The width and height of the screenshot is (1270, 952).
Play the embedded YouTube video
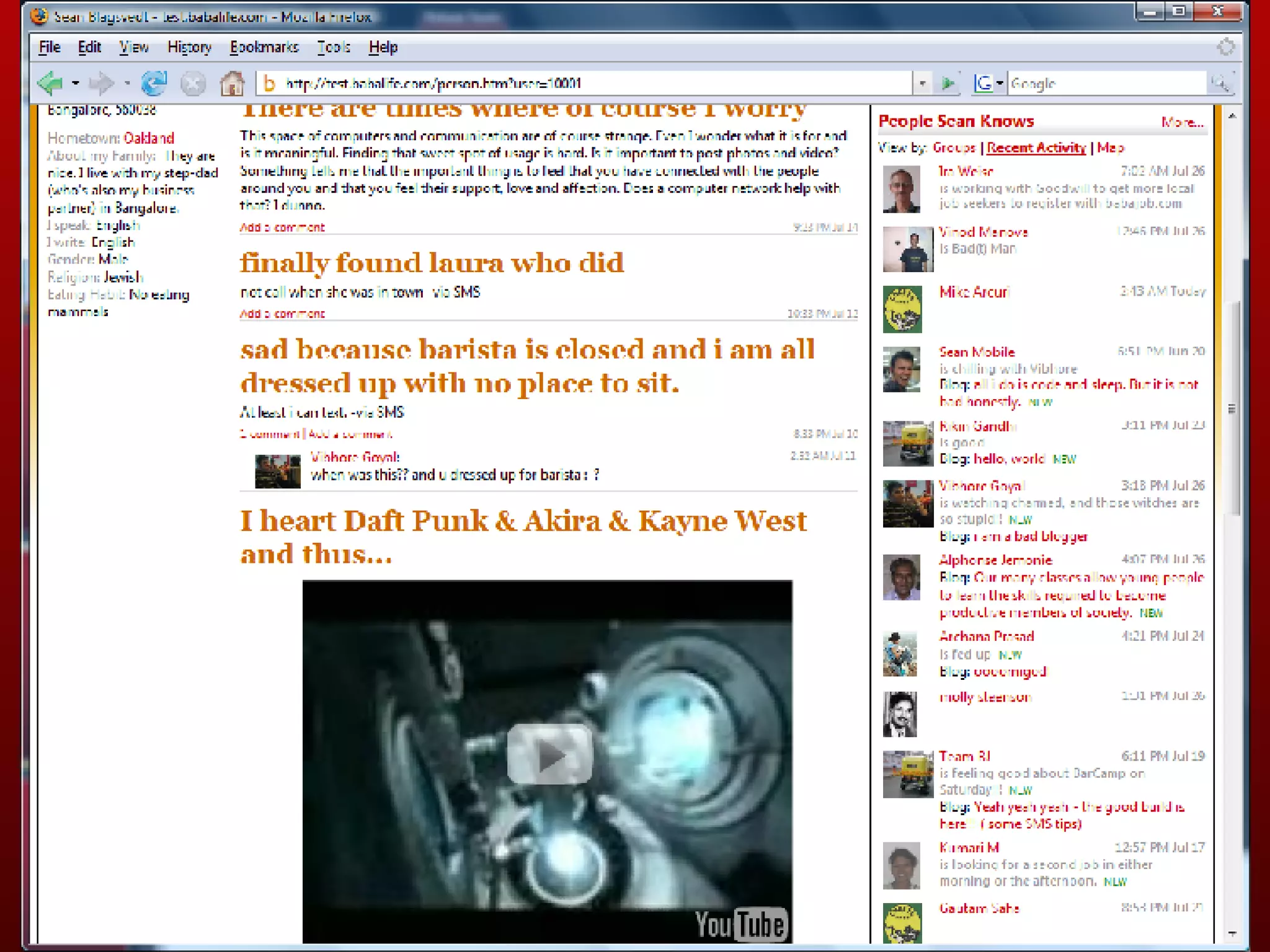tap(549, 756)
